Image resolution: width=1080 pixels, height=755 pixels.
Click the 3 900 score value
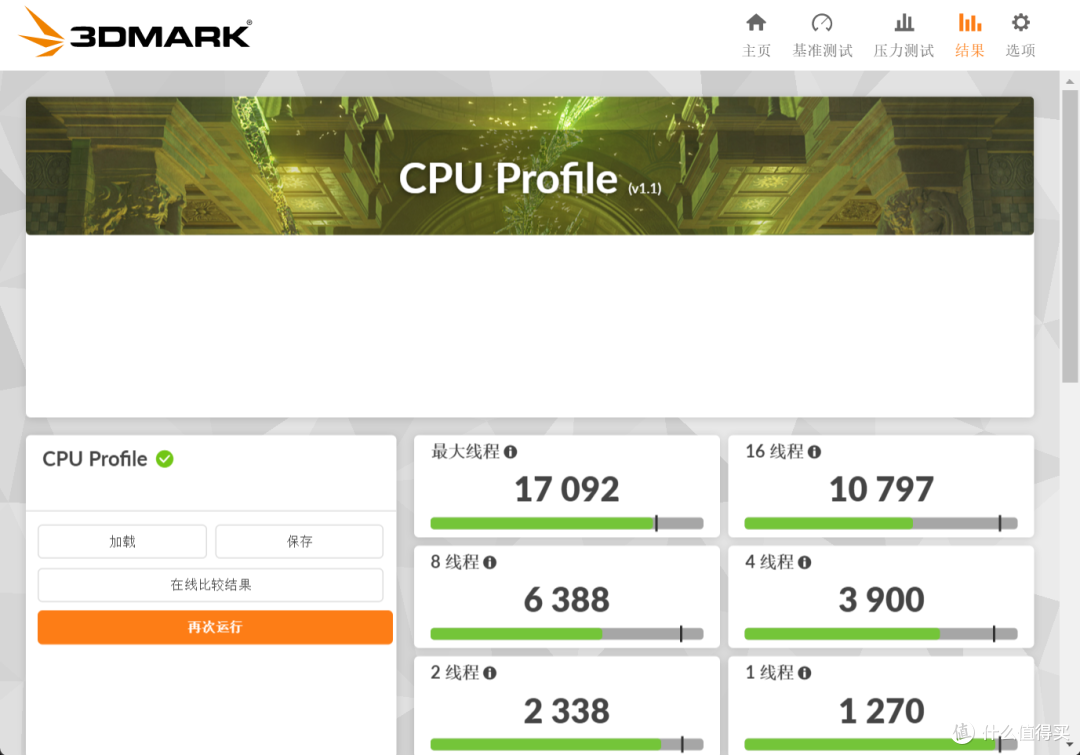tap(881, 599)
